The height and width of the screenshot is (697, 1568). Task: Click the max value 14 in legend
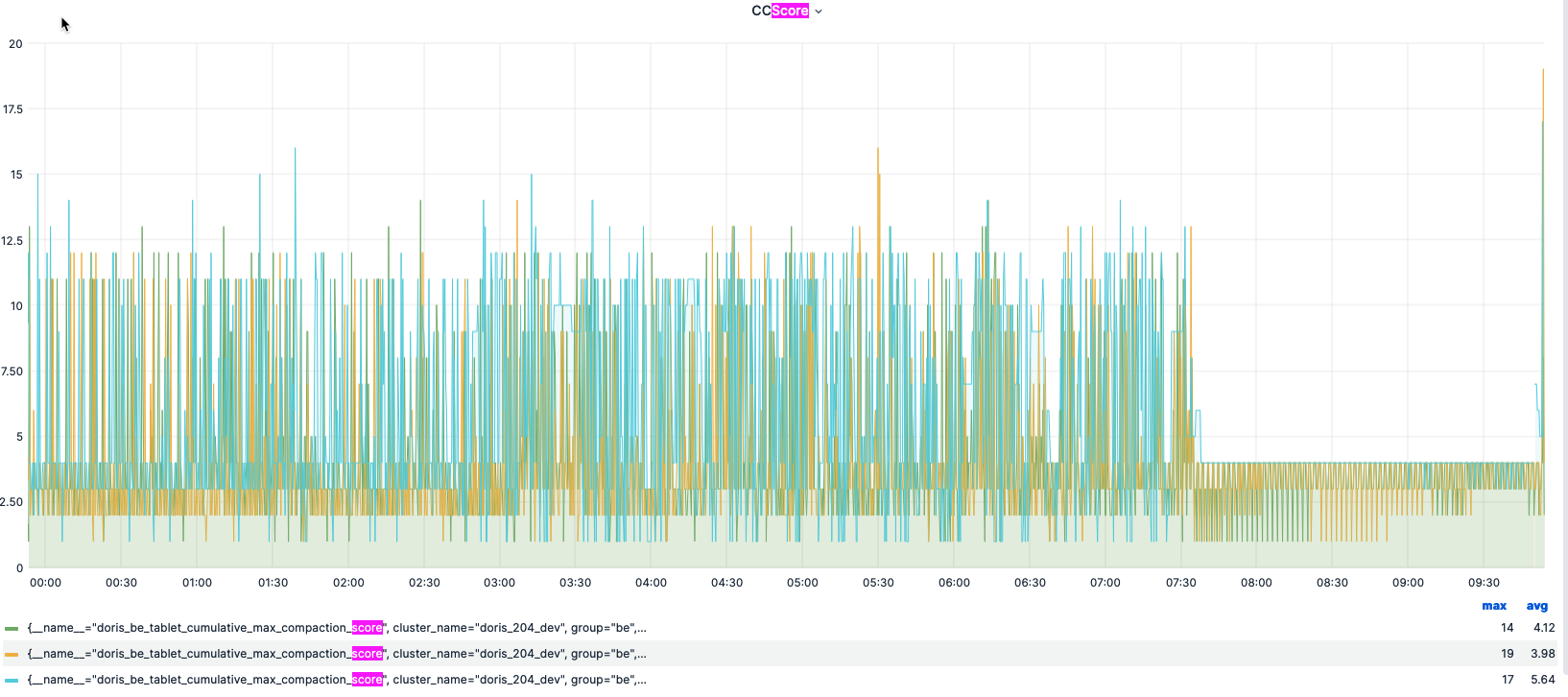pos(1507,628)
